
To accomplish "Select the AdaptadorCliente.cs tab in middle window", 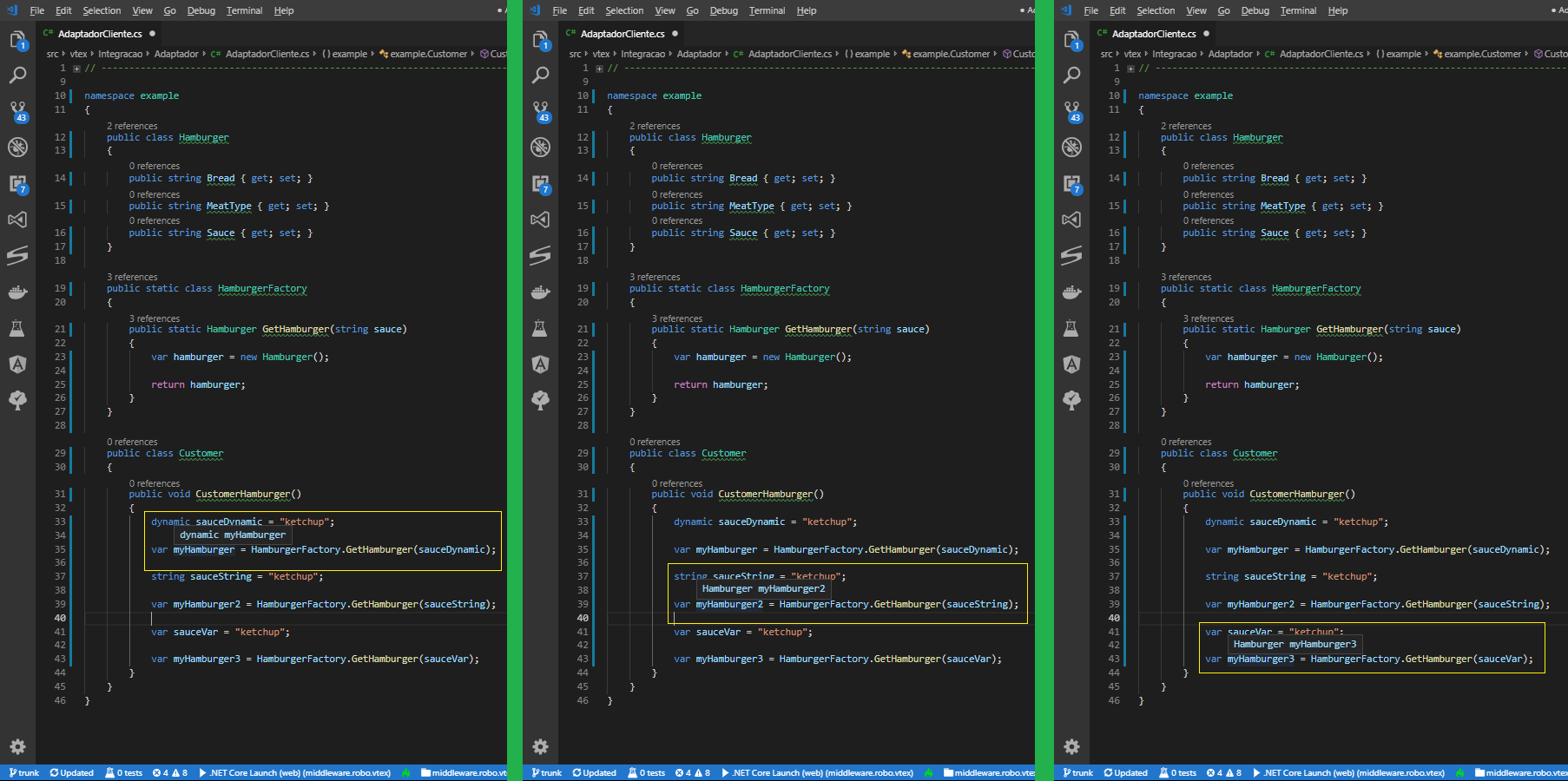I will (x=623, y=34).
